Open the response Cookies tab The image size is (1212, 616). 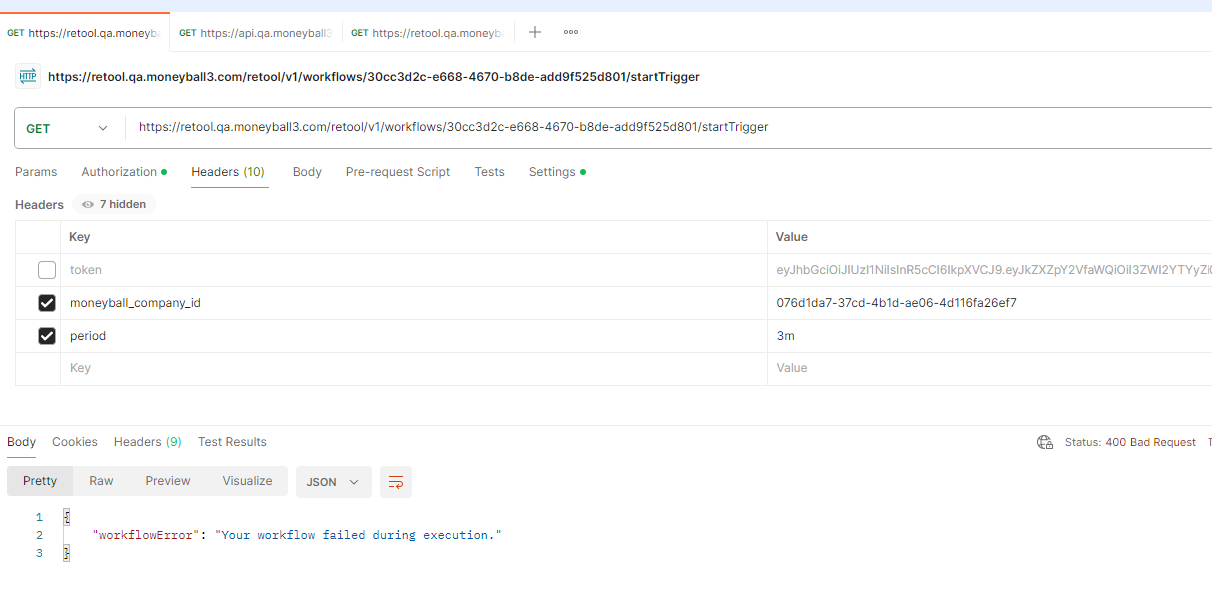coord(75,442)
